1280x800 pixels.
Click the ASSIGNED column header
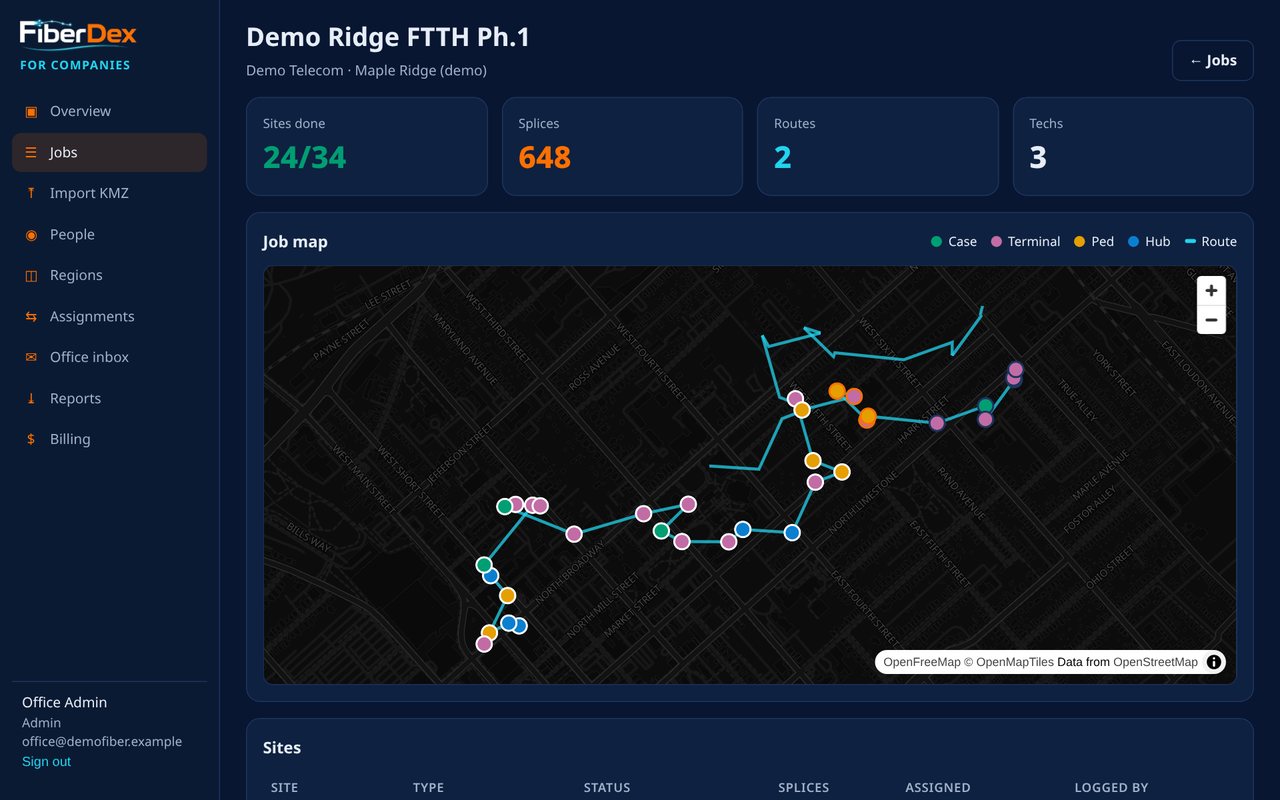(x=938, y=788)
